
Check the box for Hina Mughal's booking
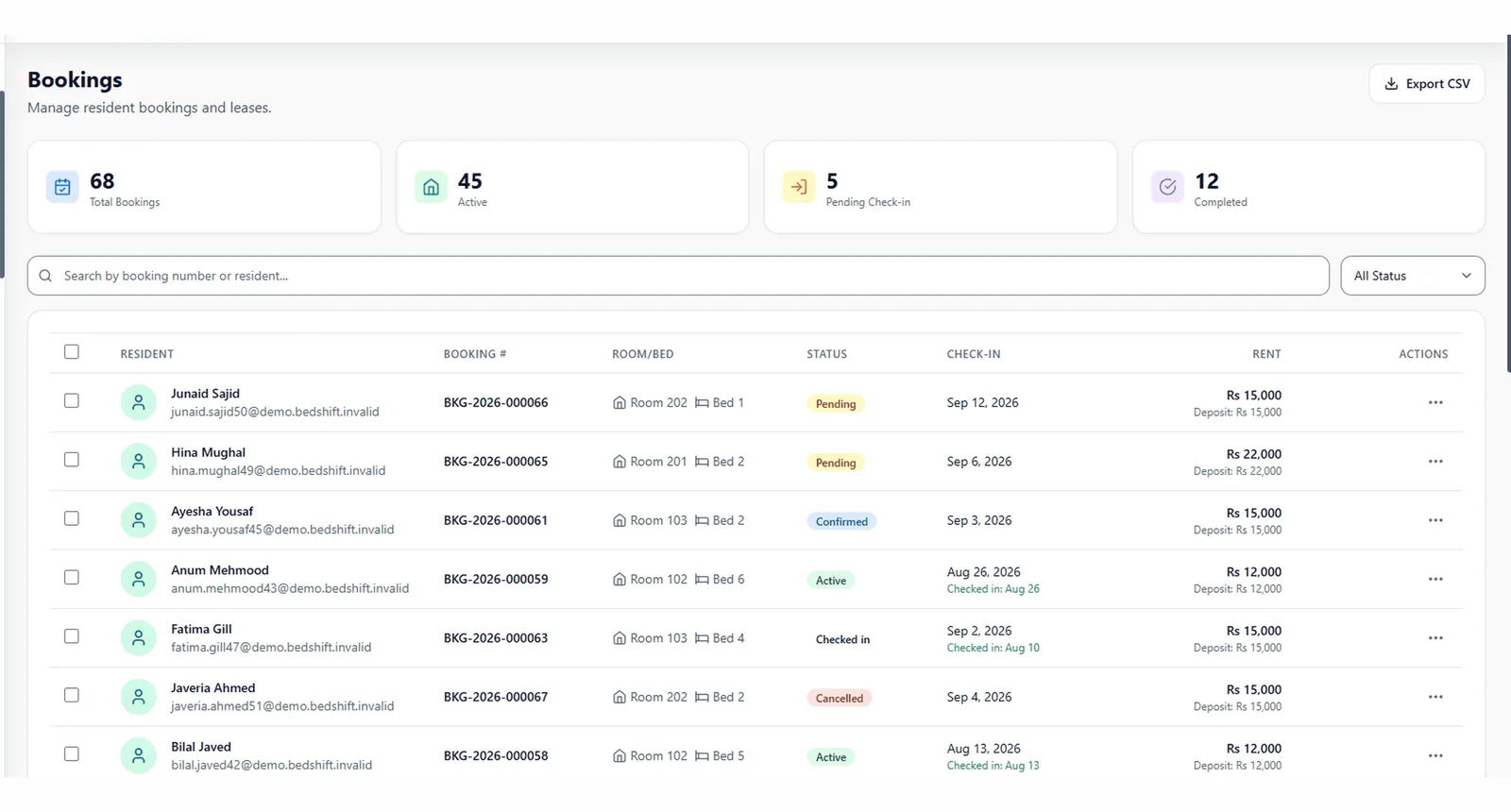tap(72, 460)
